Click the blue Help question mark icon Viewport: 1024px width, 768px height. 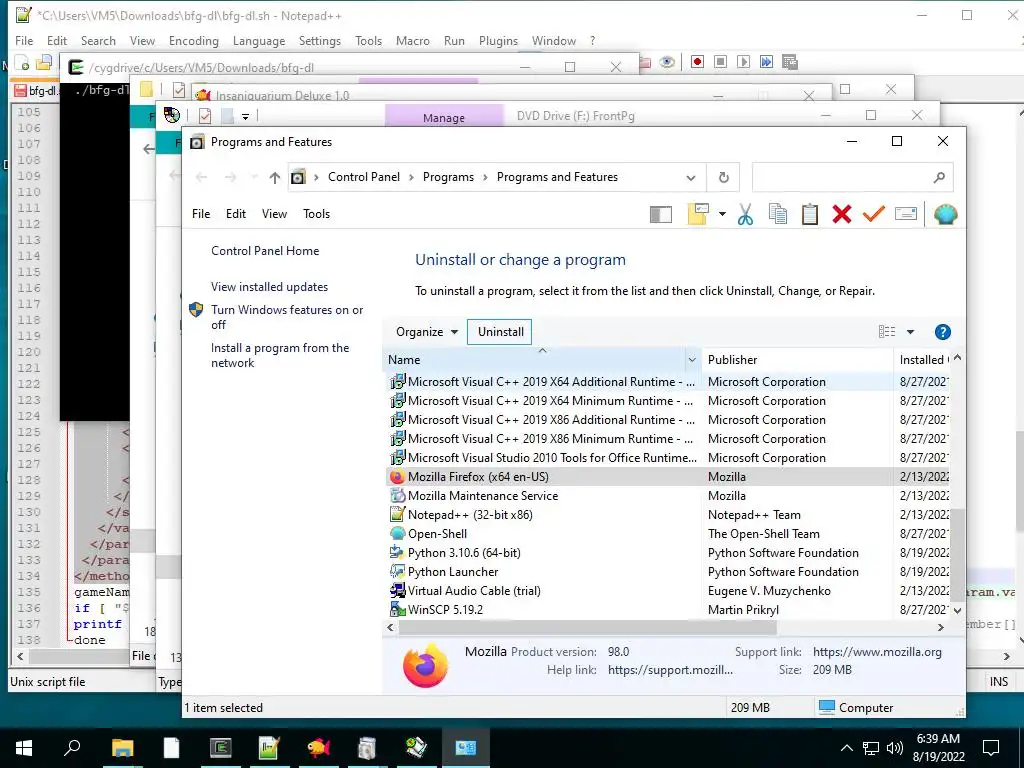942,332
